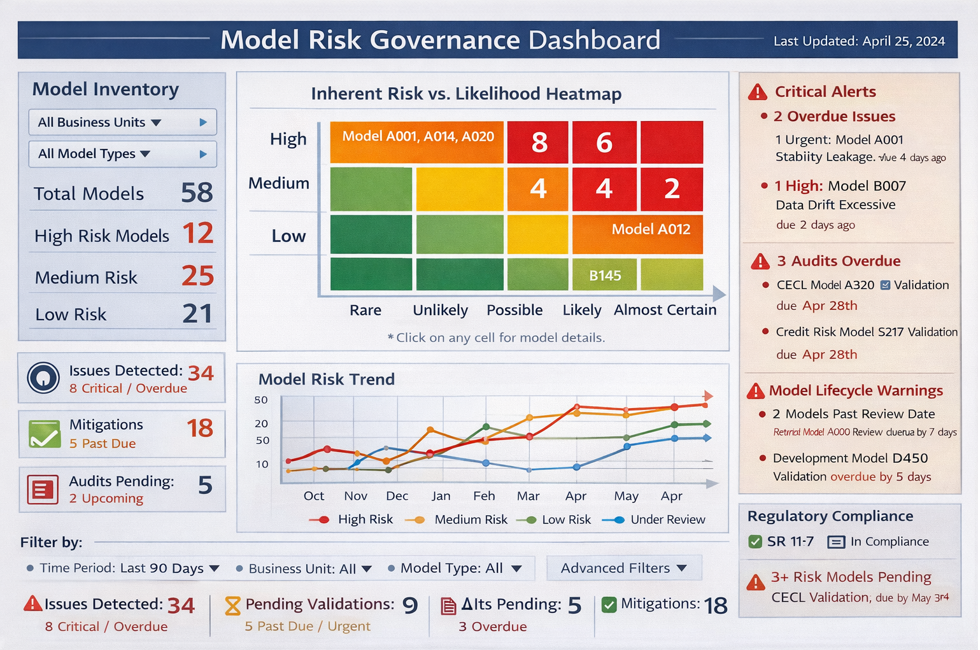
Task: Click the red heatmap cell showing 8
Action: 538,142
